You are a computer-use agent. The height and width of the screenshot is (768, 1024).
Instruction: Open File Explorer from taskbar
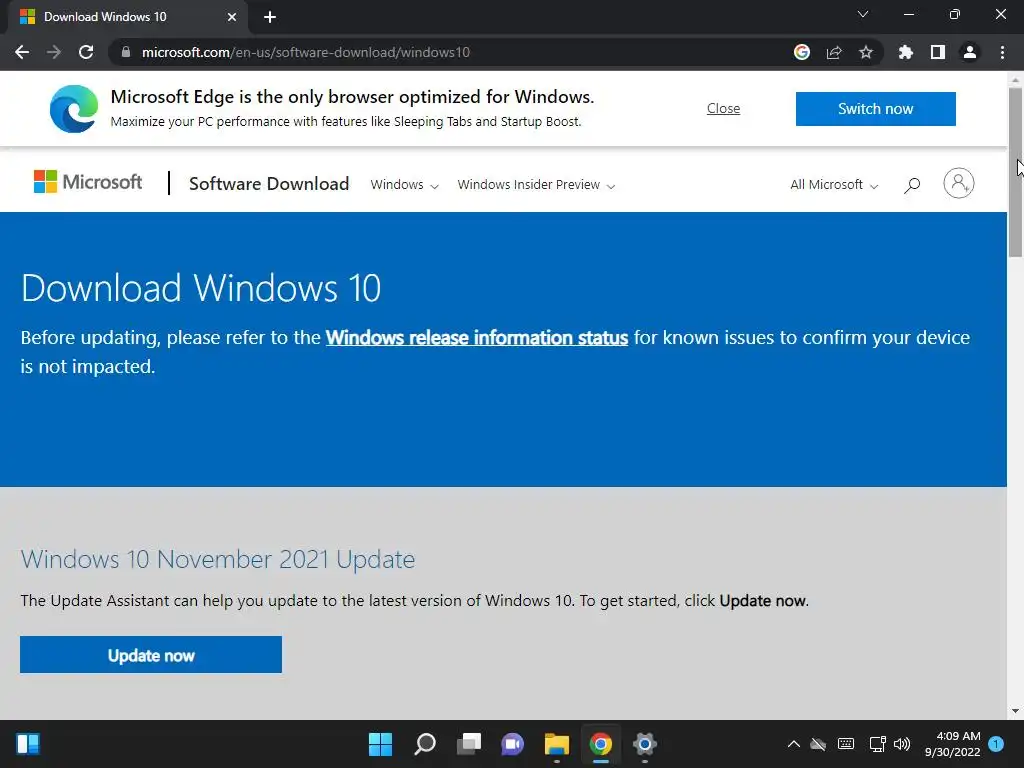point(556,744)
